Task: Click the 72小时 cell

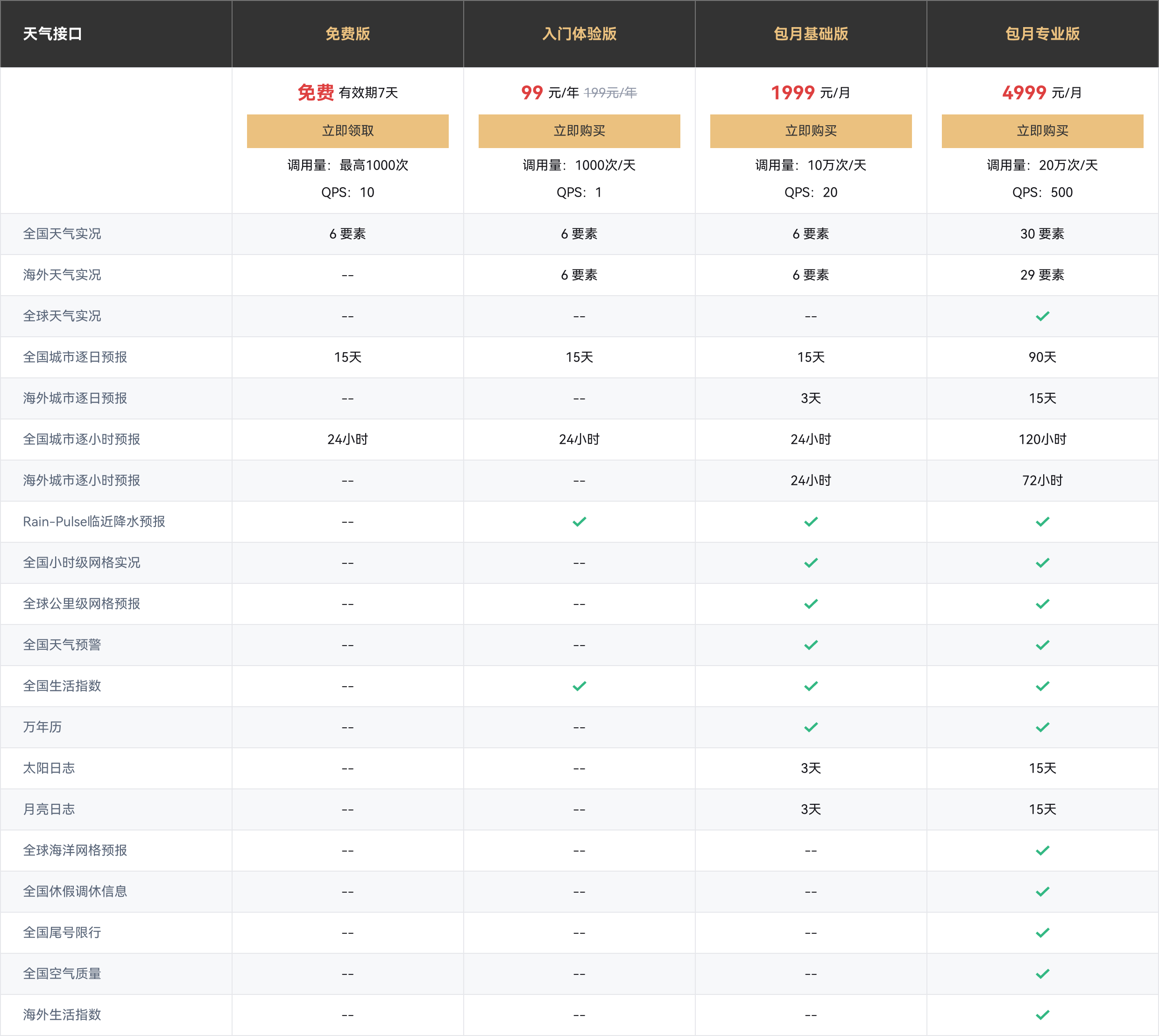Action: [x=1042, y=481]
